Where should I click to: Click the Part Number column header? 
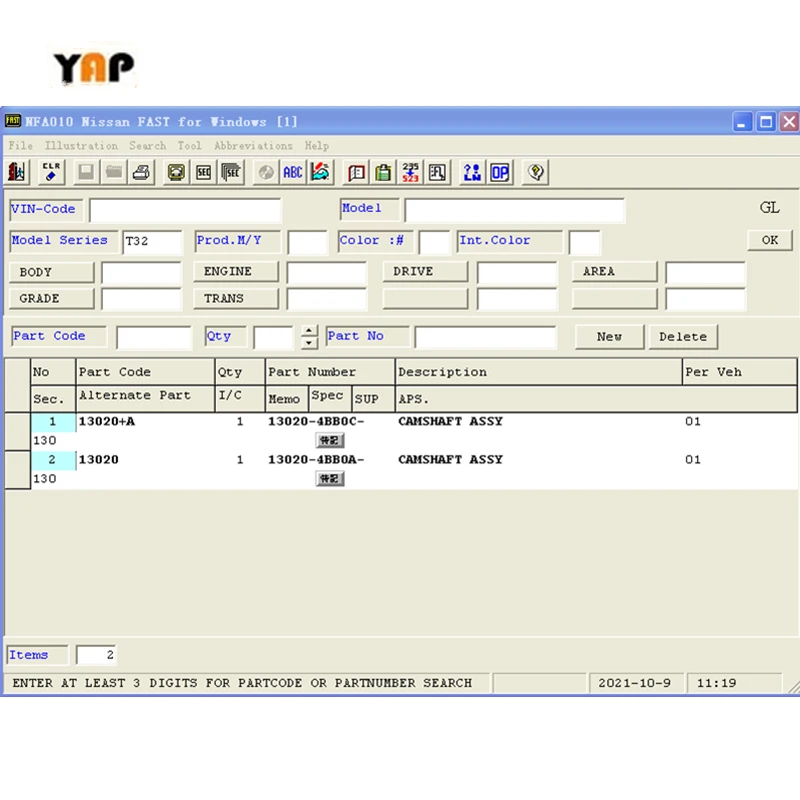click(330, 372)
